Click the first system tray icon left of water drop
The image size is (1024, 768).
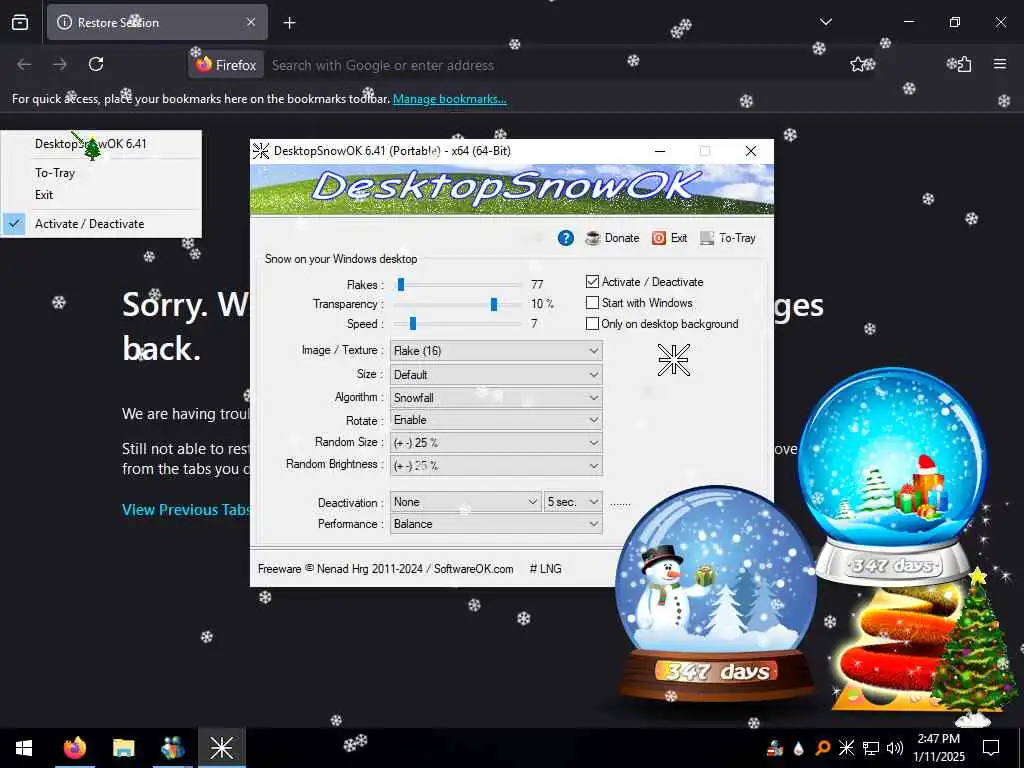click(775, 748)
